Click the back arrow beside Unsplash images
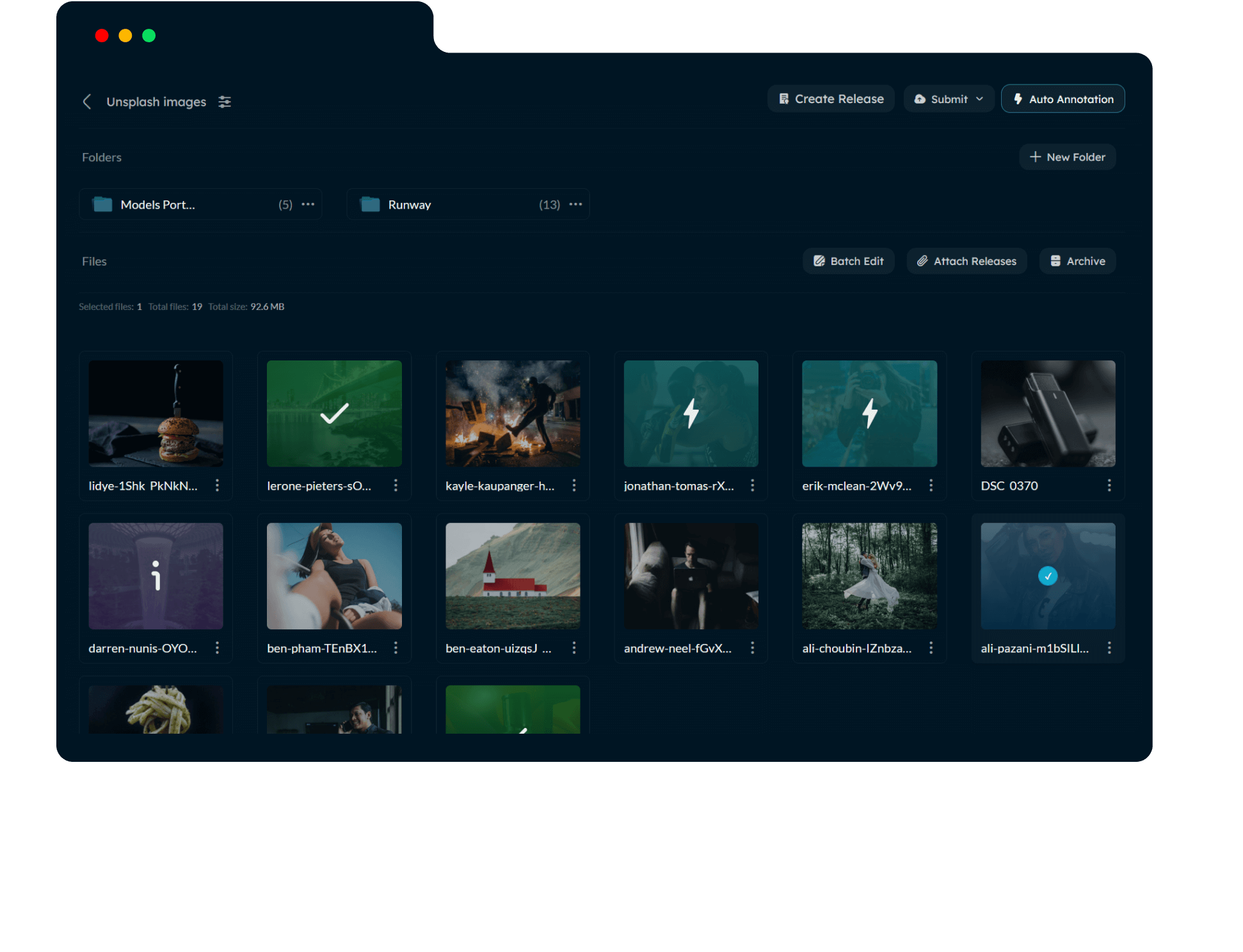This screenshot has width=1243, height=952. point(87,102)
